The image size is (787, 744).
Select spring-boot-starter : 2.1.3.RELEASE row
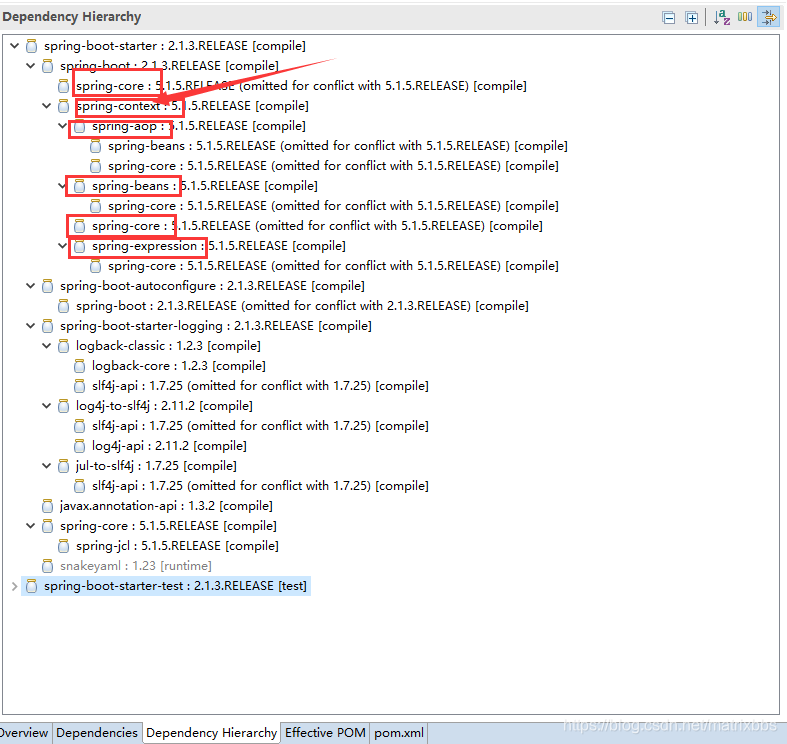pos(175,46)
